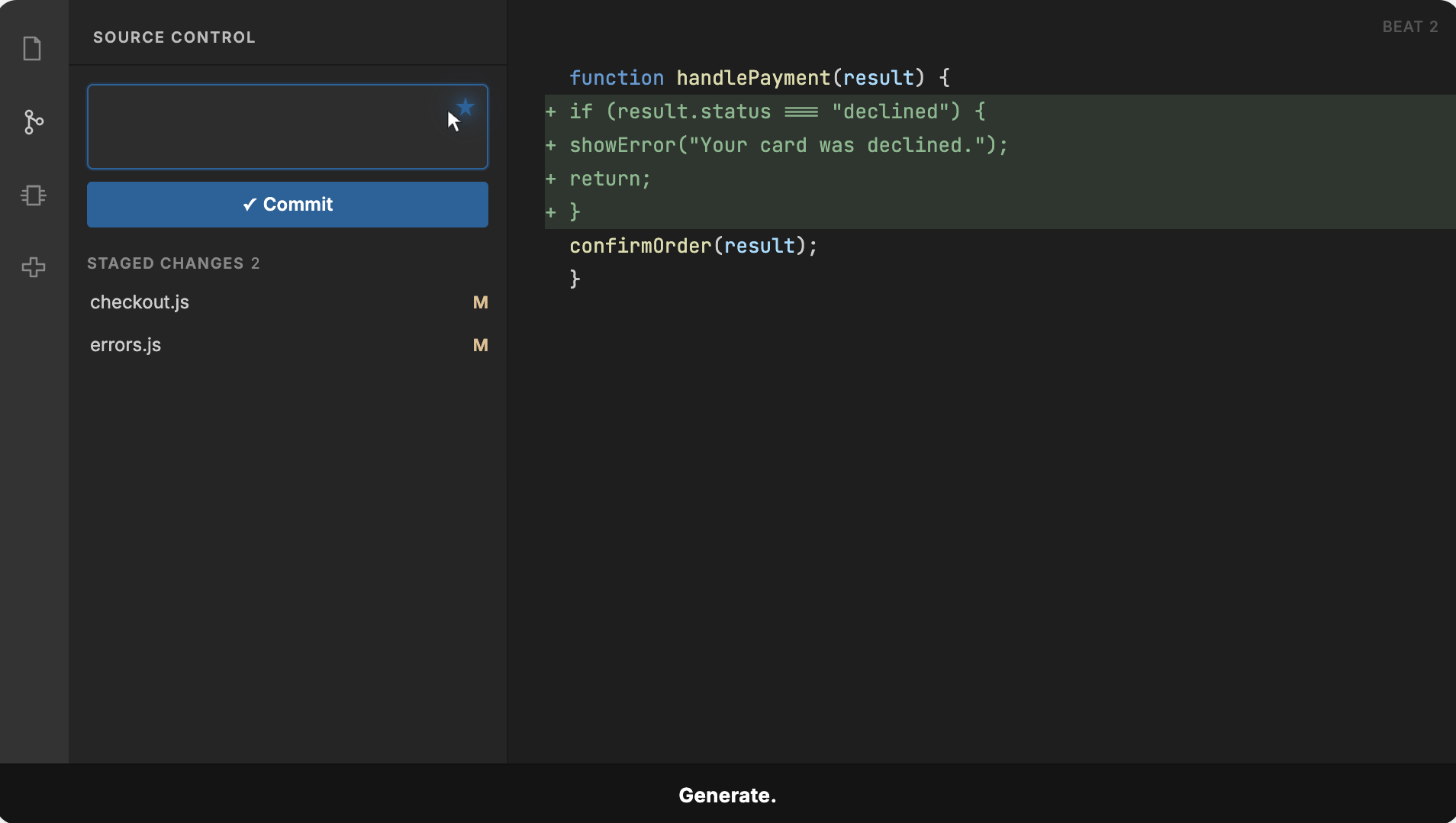Open checkout.js in staged changes

pyautogui.click(x=288, y=302)
